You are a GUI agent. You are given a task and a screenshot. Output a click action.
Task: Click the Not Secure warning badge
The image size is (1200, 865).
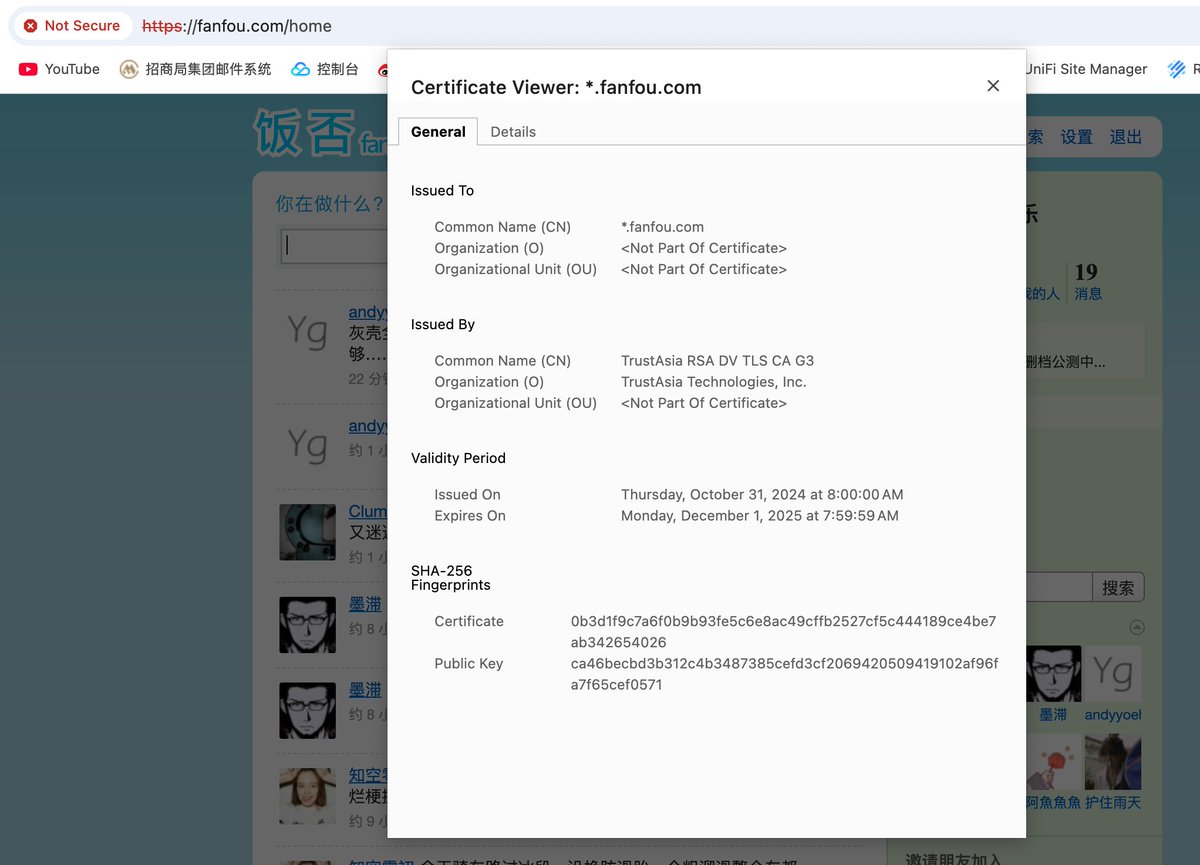[x=72, y=26]
